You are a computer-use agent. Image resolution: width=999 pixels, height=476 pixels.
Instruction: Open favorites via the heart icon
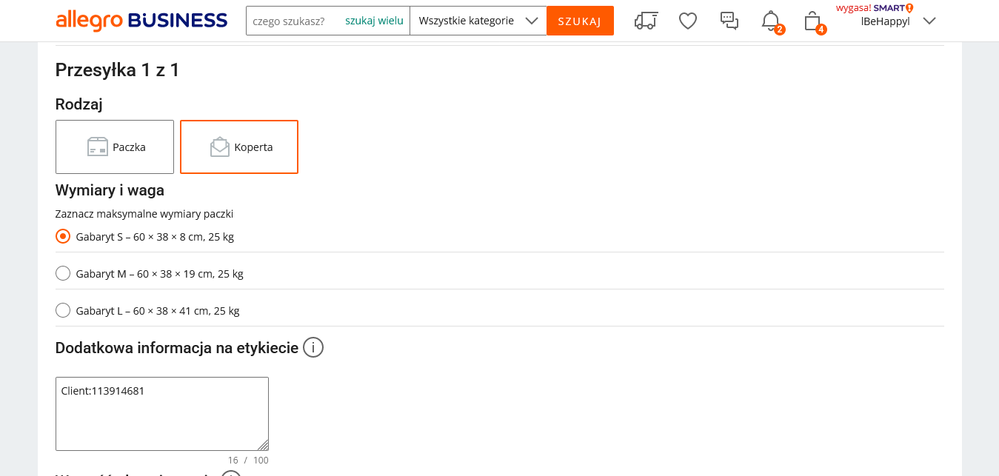688,21
